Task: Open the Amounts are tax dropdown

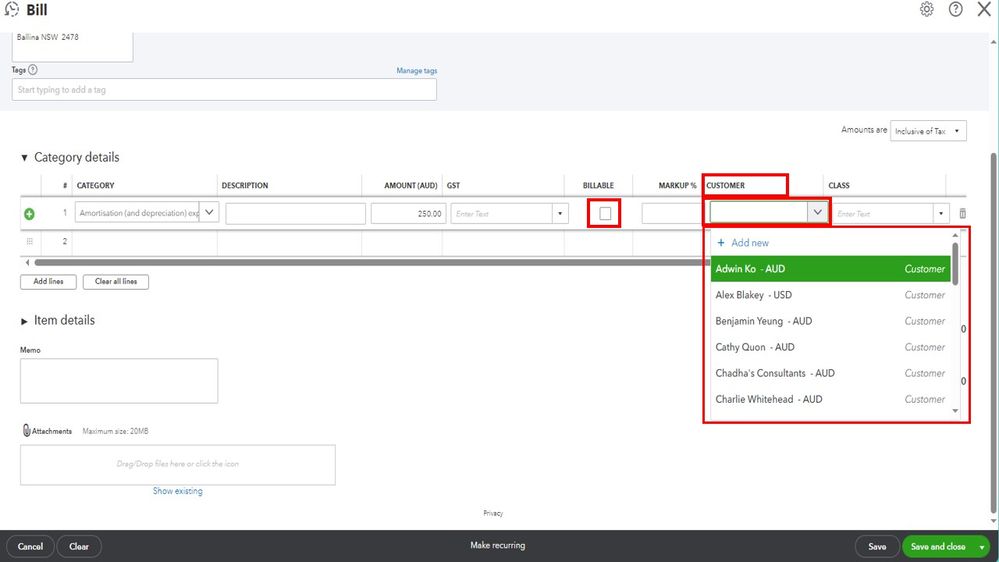Action: click(x=928, y=131)
